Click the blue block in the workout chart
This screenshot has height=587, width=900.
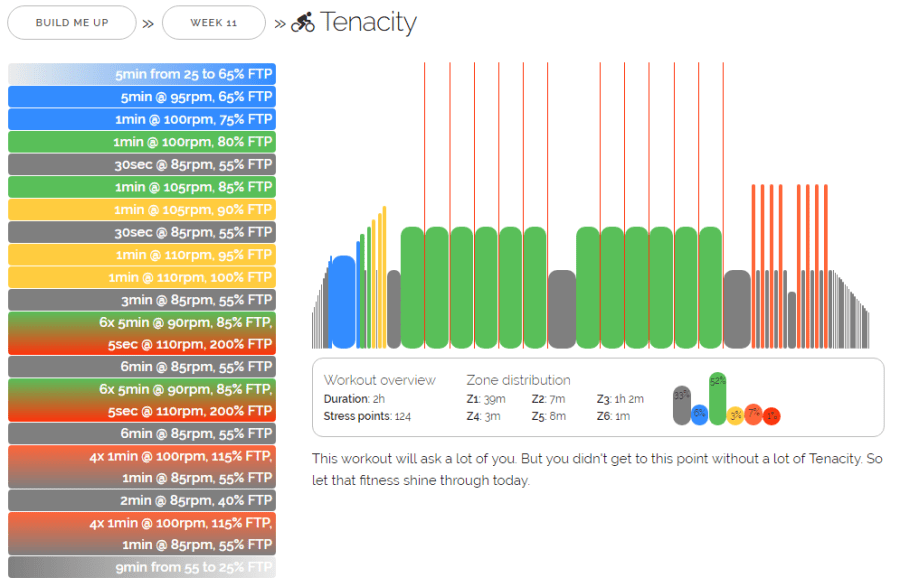tap(343, 301)
